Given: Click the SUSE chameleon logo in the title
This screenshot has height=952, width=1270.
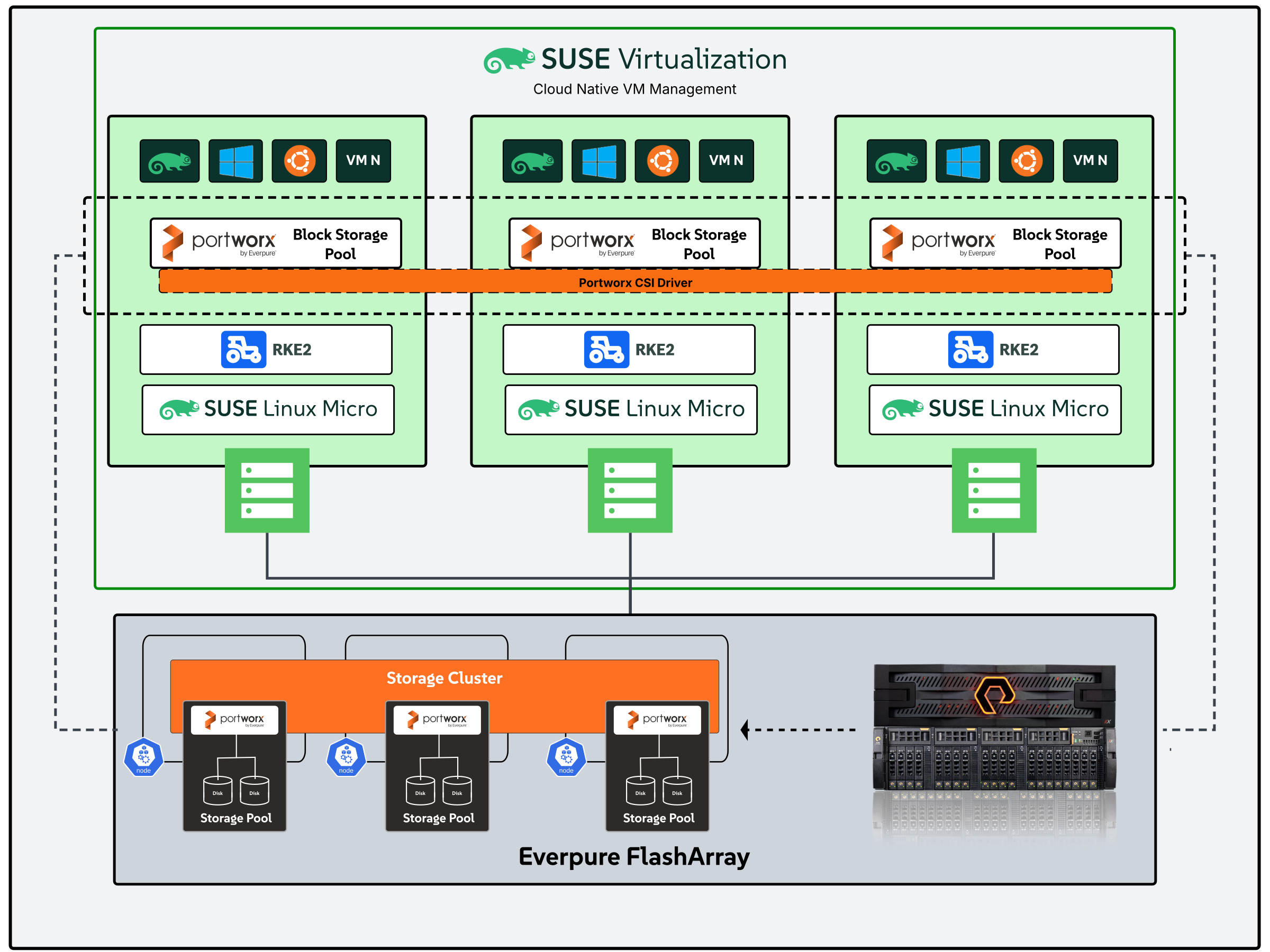Looking at the screenshot, I should tap(509, 60).
